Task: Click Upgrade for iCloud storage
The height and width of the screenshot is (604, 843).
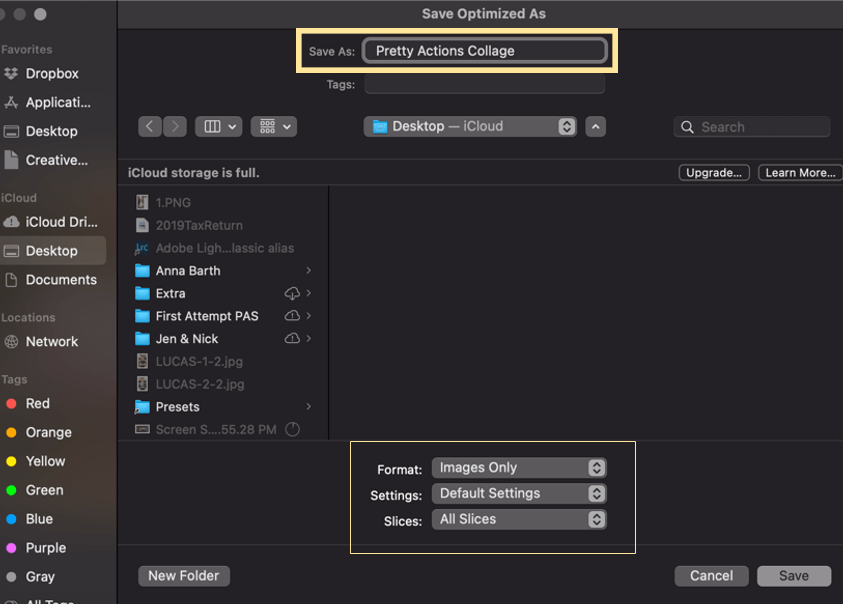Action: tap(713, 172)
